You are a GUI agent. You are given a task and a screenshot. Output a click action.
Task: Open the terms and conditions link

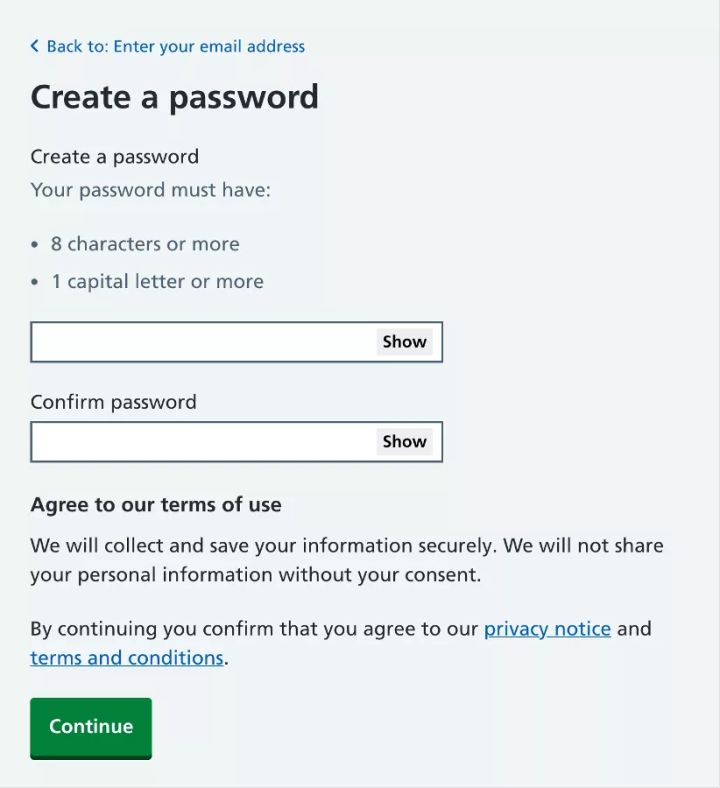pos(126,658)
